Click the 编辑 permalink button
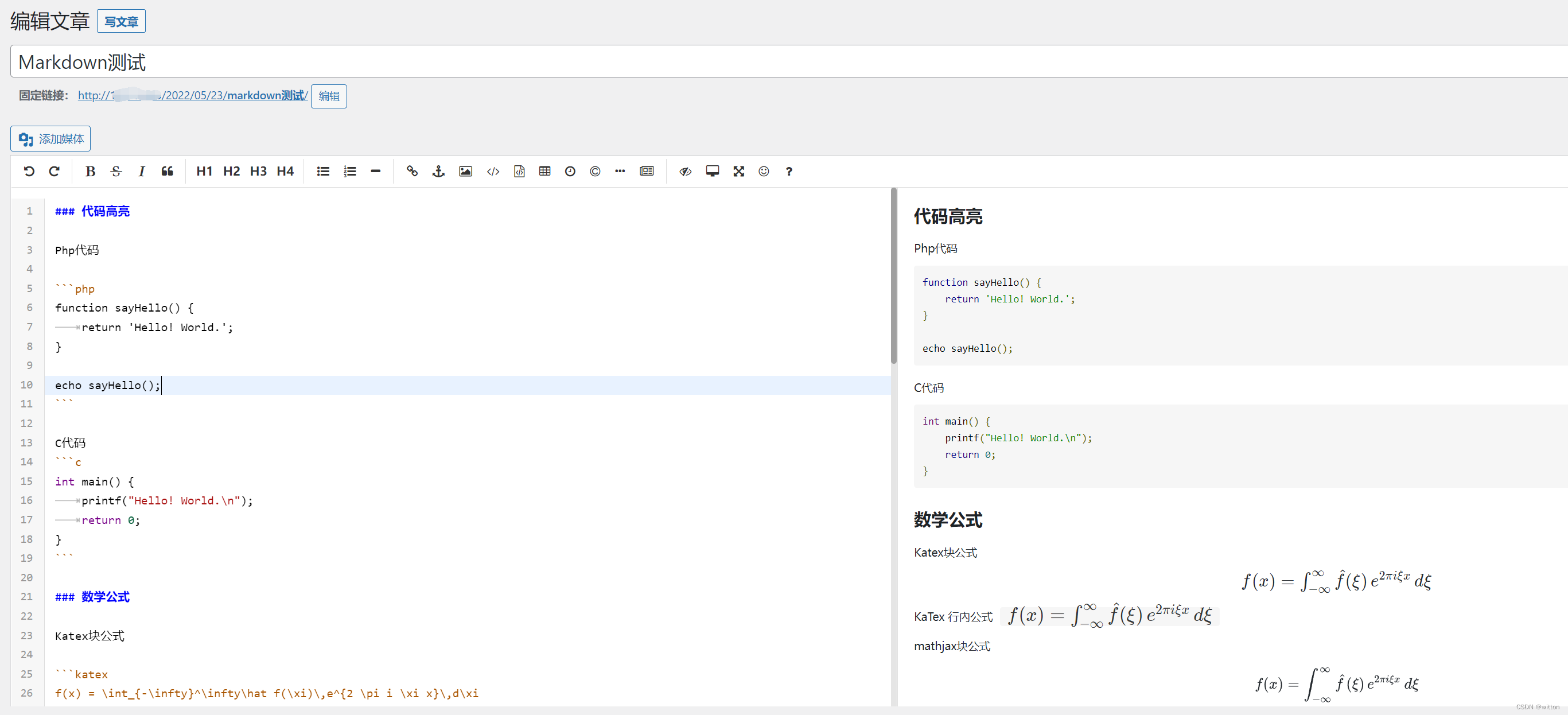The image size is (1568, 715). [x=329, y=96]
